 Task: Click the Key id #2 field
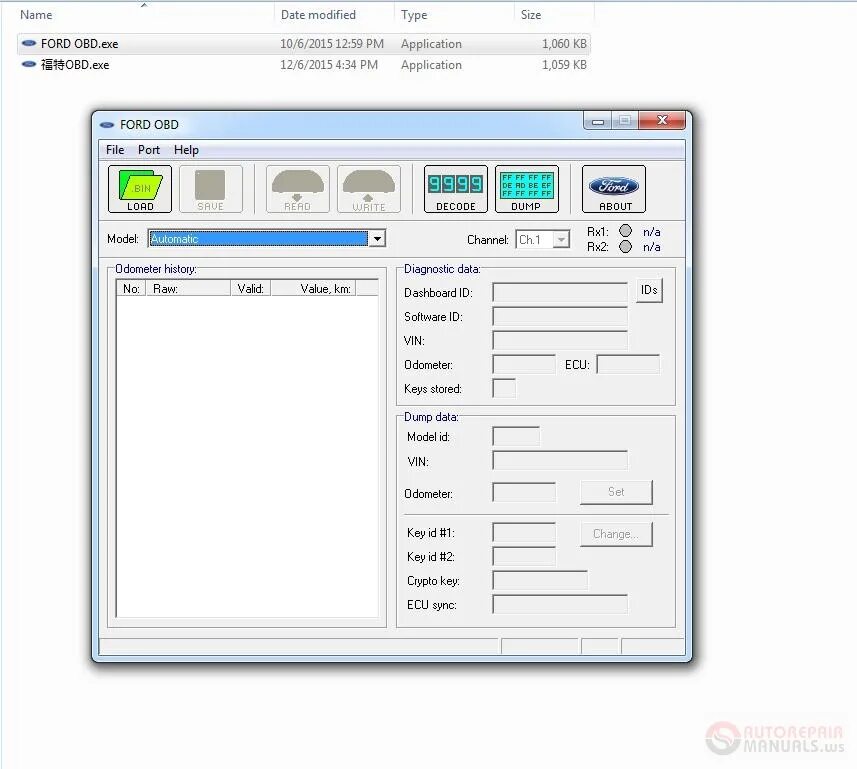(524, 557)
